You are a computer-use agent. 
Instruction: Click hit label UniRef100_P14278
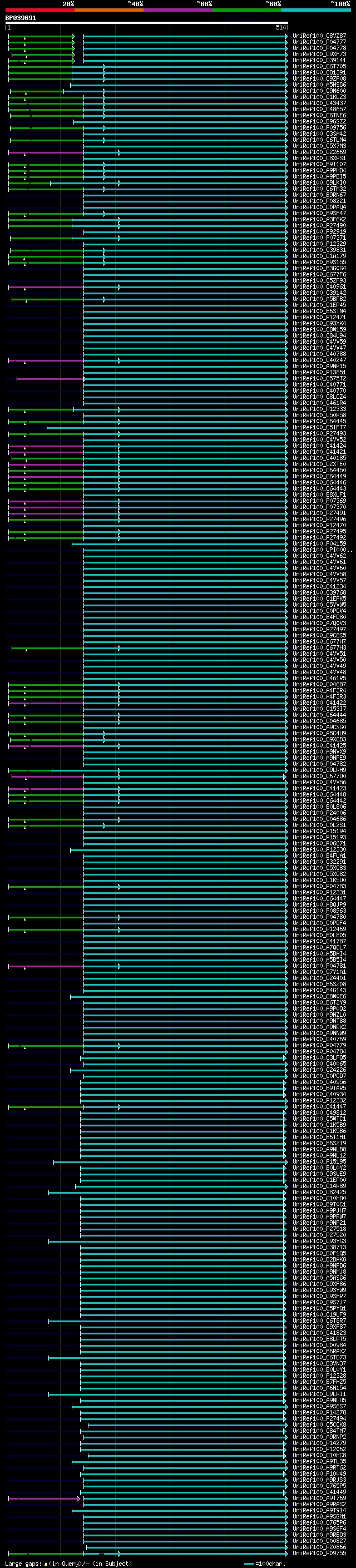click(319, 1413)
